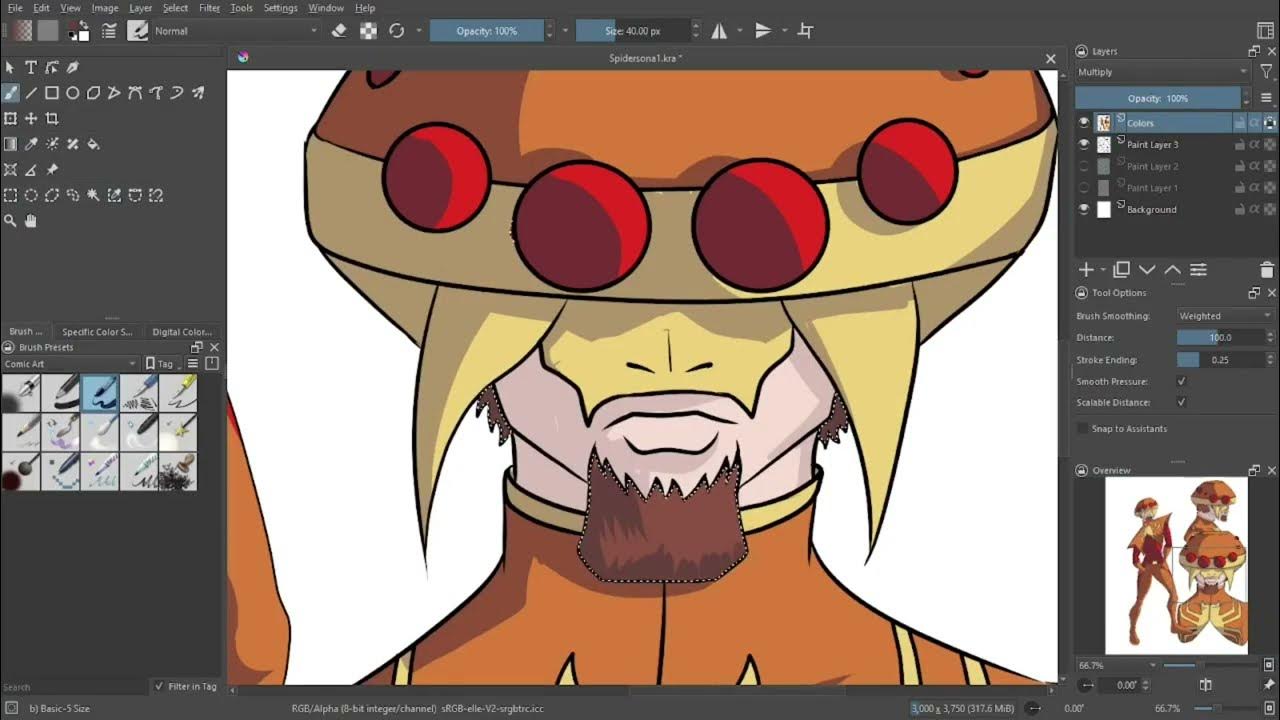This screenshot has width=1280, height=720.
Task: Open the Tag button menu
Action: 164,364
